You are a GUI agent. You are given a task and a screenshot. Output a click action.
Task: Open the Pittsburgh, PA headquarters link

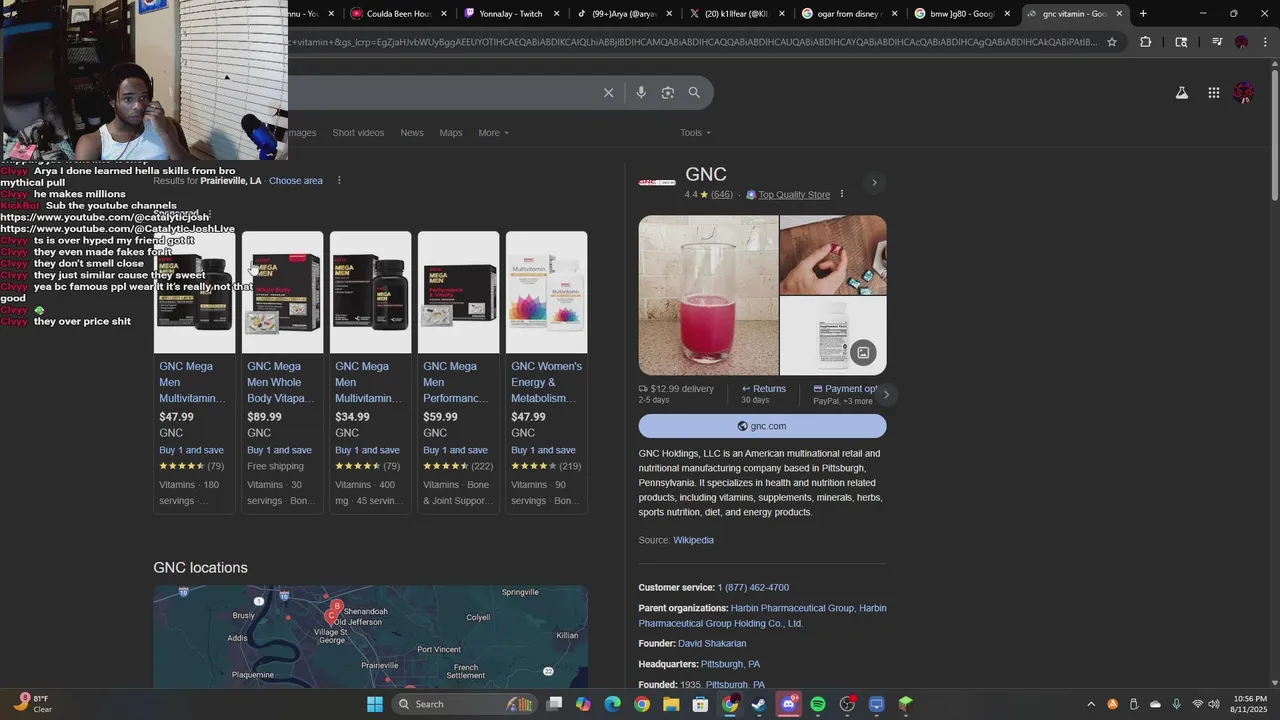coord(730,664)
